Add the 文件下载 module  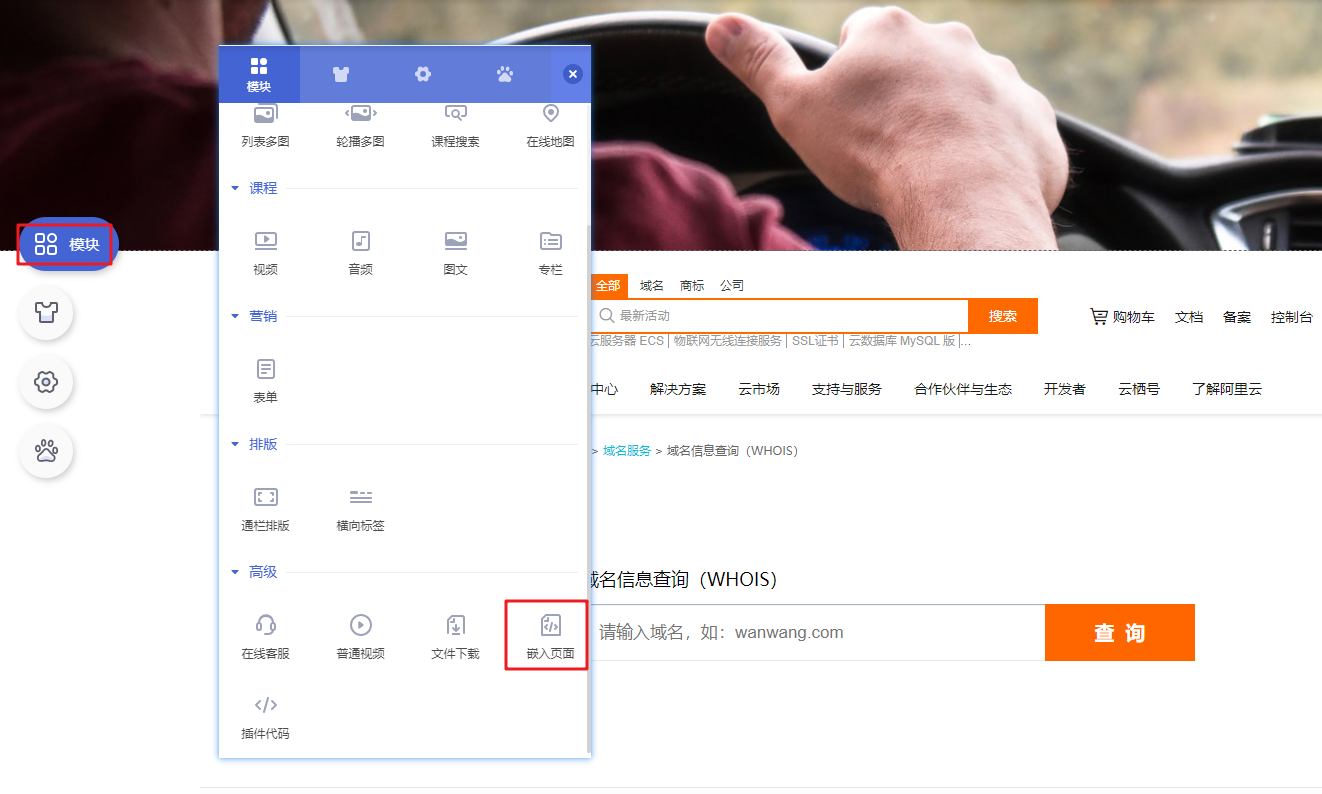pyautogui.click(x=455, y=638)
